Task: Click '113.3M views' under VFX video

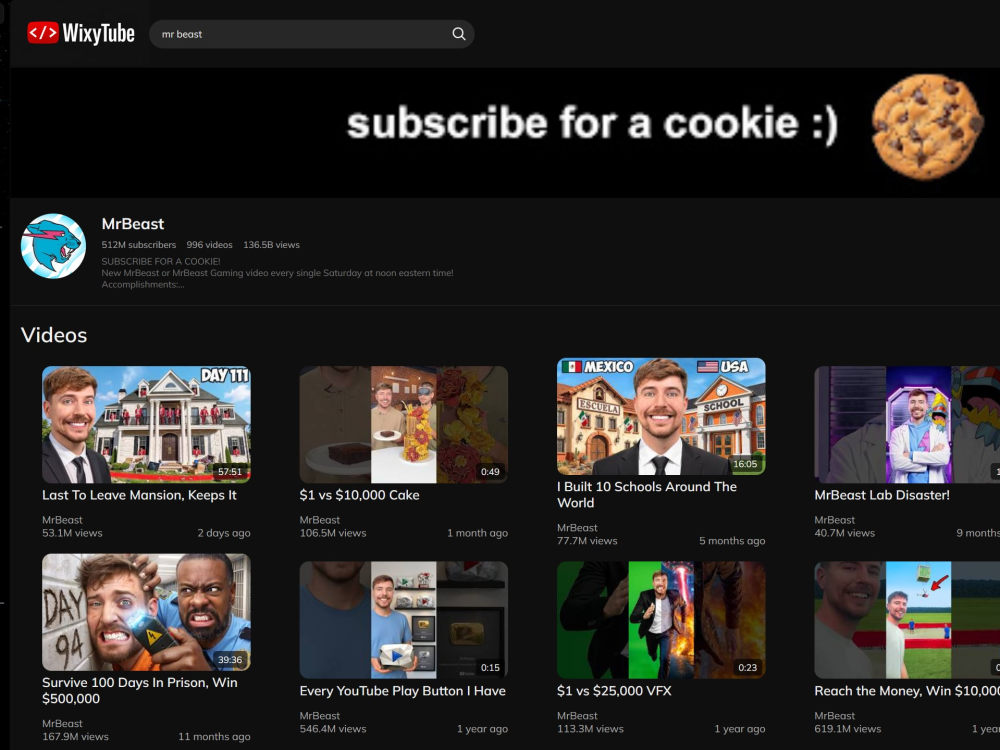Action: [x=590, y=729]
